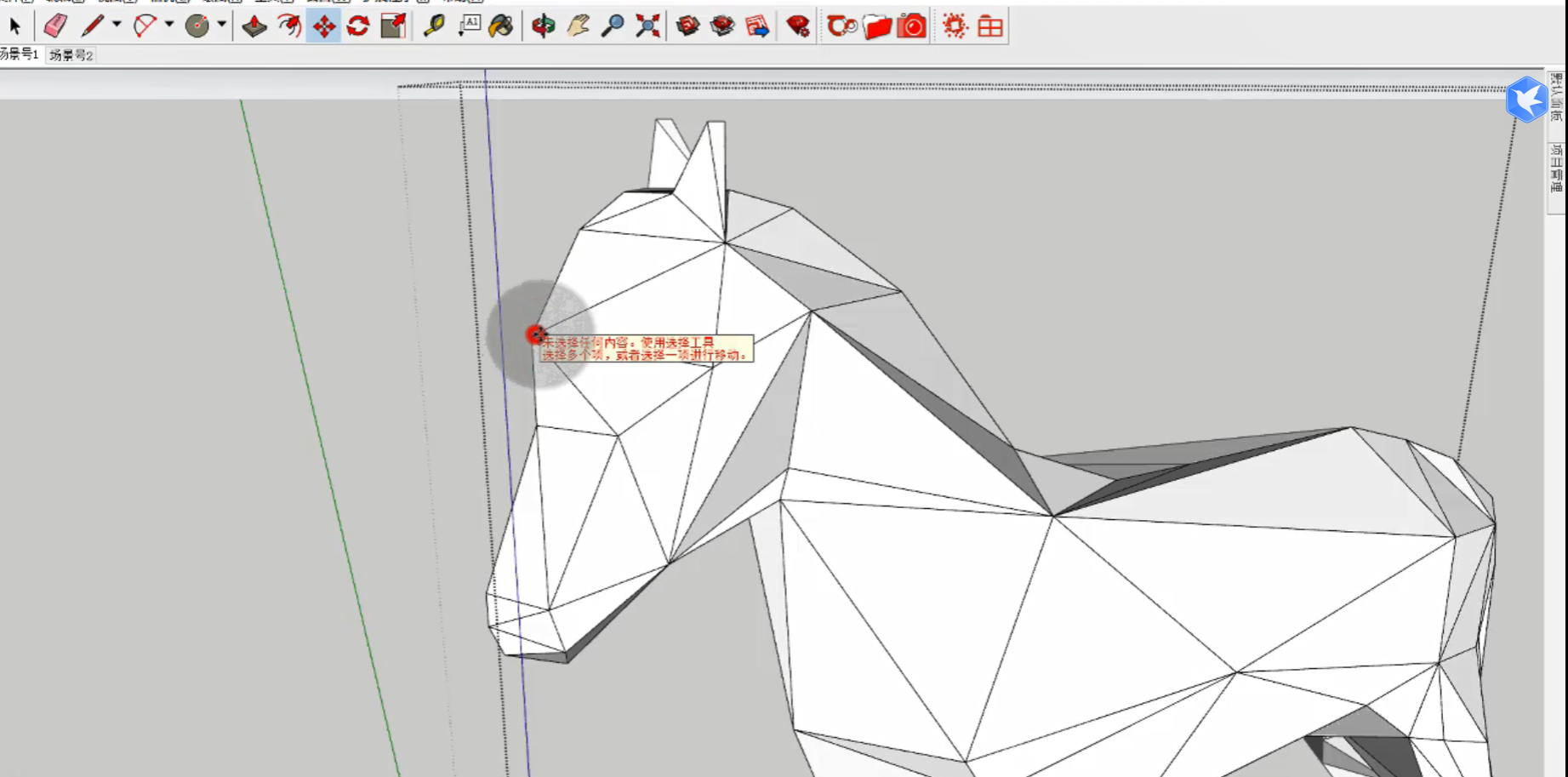Select the Tape Measure tool
Screen dimensions: 1568x777
coord(434,26)
